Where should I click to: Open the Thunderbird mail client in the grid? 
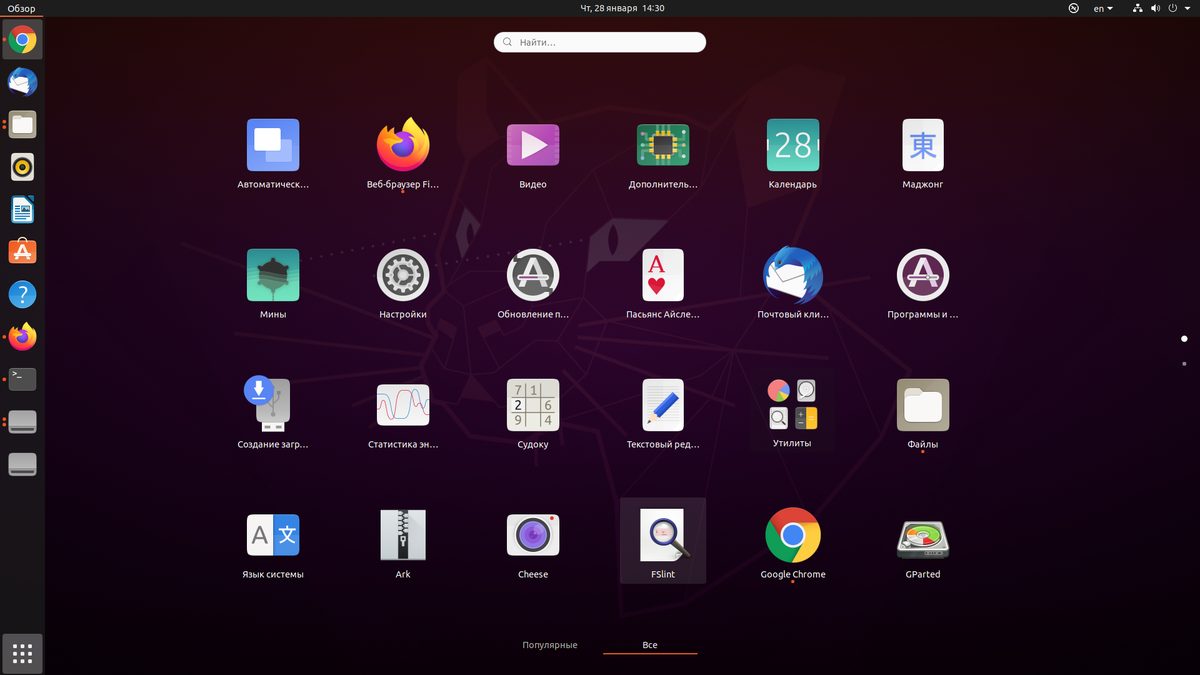click(793, 275)
